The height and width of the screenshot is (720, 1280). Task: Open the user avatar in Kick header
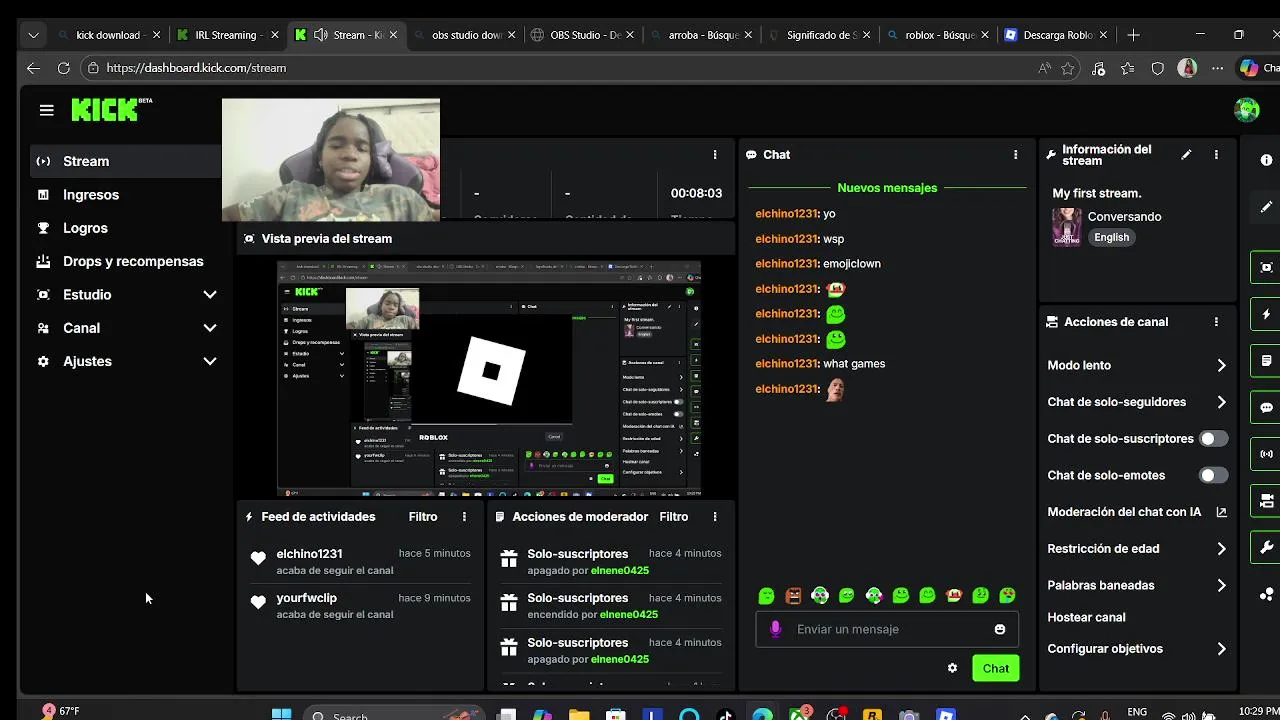[x=1246, y=110]
